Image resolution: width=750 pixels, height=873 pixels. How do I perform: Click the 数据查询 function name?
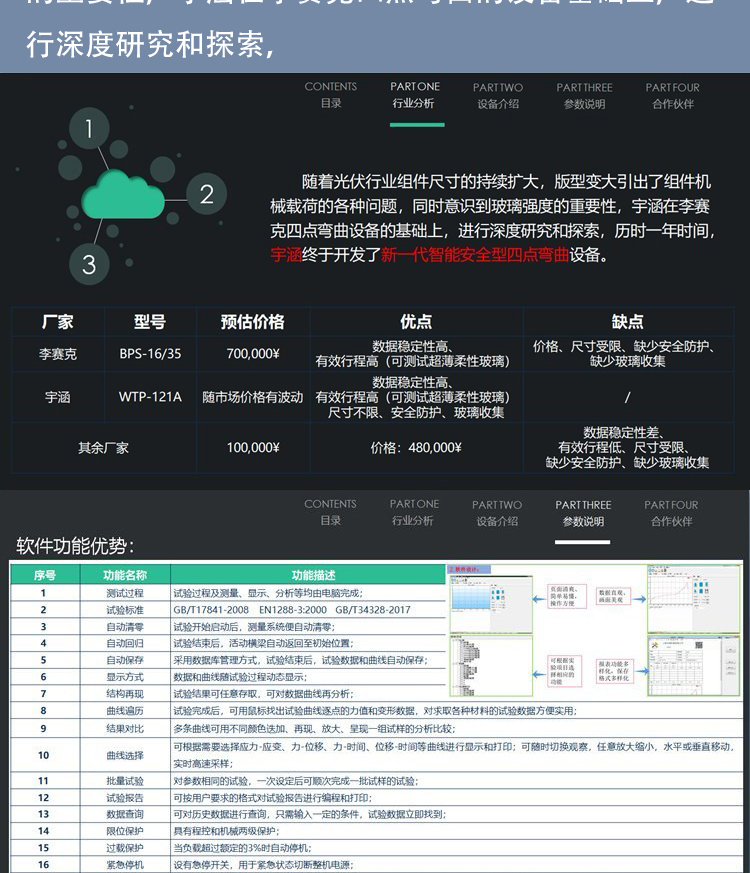(125, 814)
